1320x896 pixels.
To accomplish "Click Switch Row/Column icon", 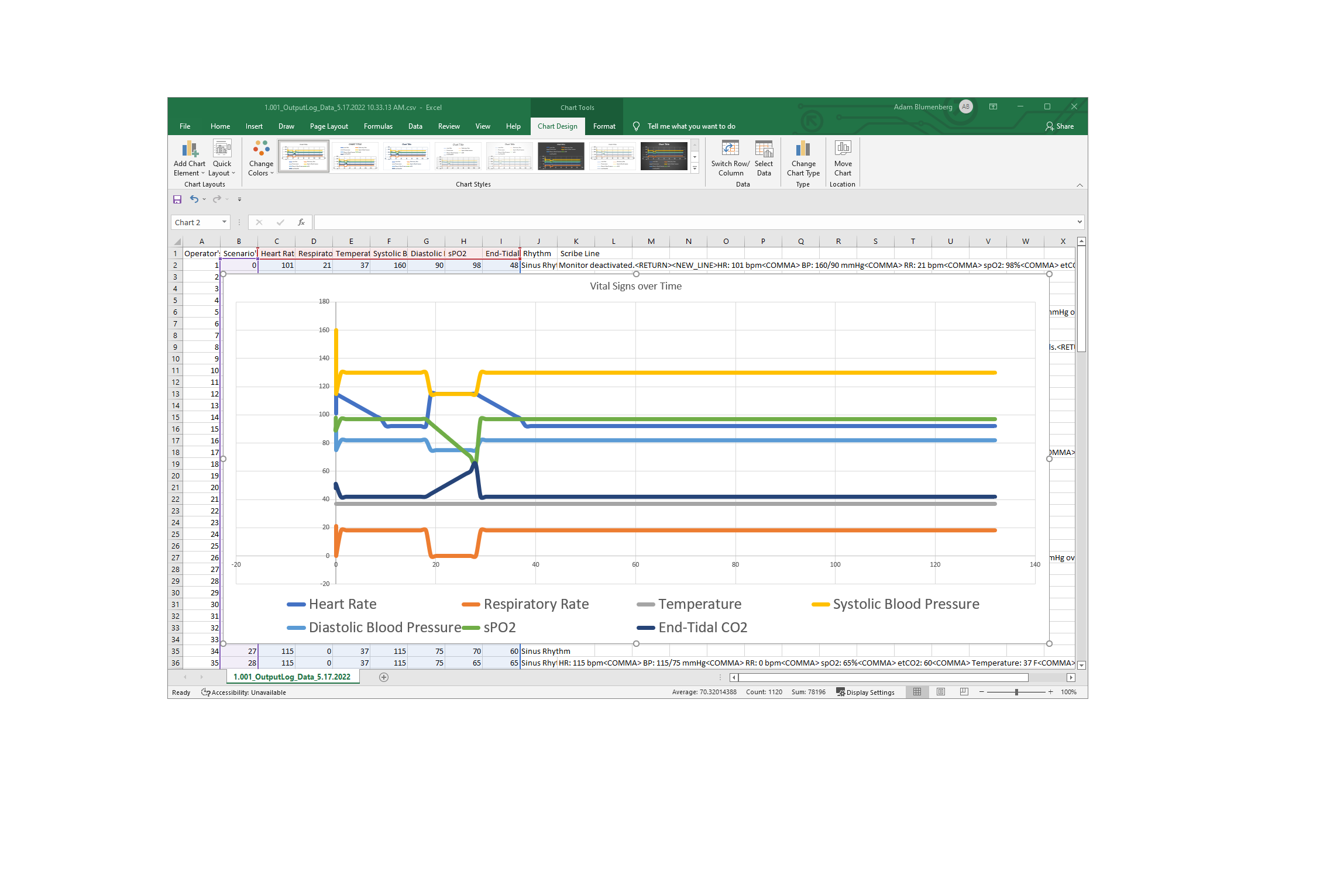I will point(730,149).
